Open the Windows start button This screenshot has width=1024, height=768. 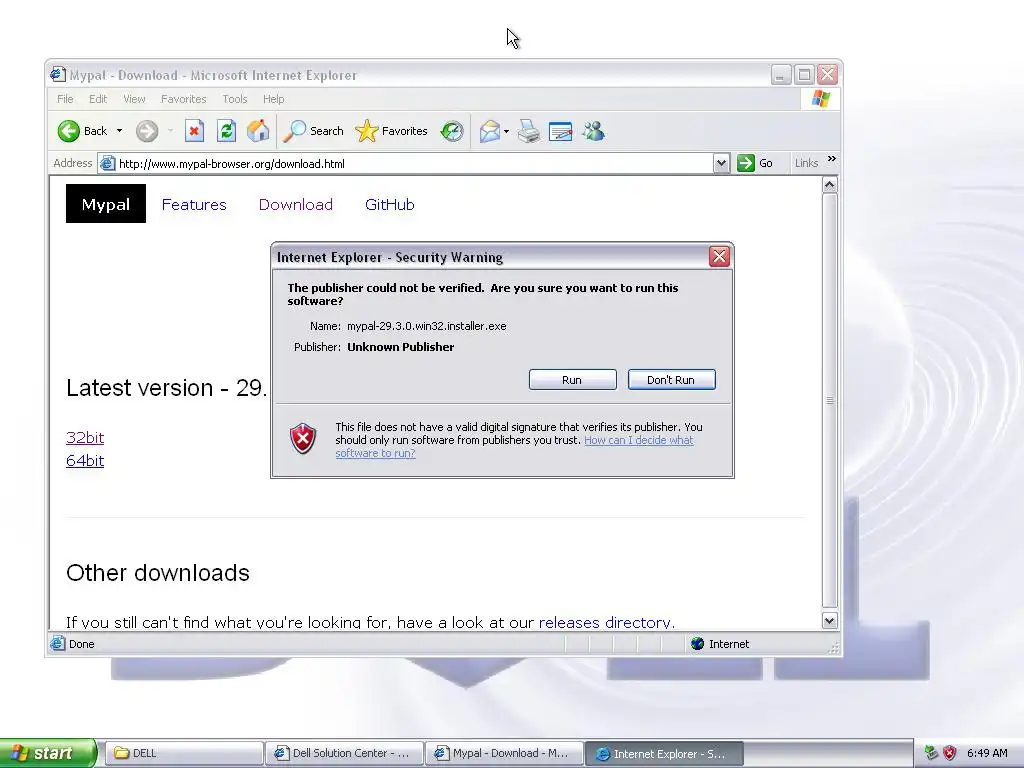[48, 753]
